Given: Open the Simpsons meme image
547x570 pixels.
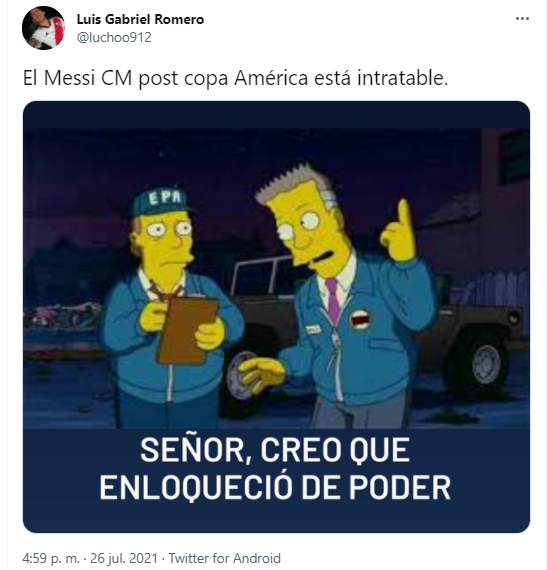Looking at the screenshot, I should [x=276, y=317].
